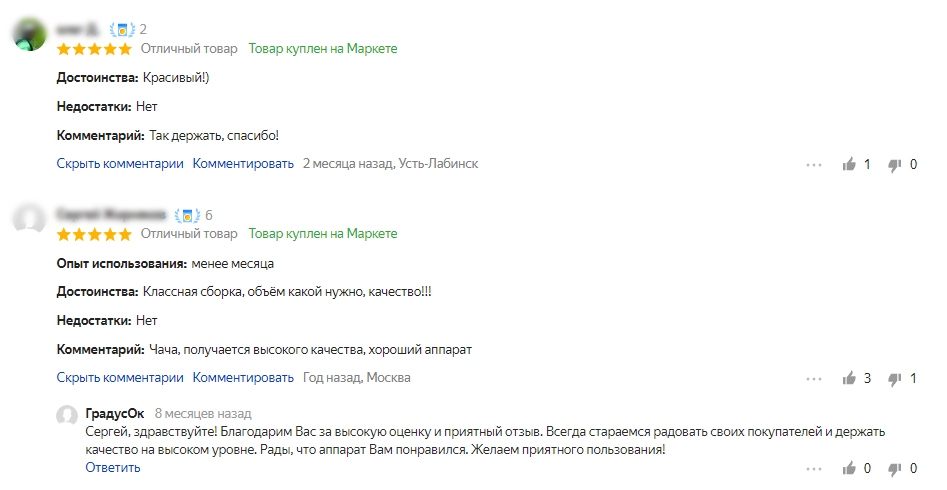
Task: Thumbs up the ГрадусОк reply
Action: click(850, 468)
